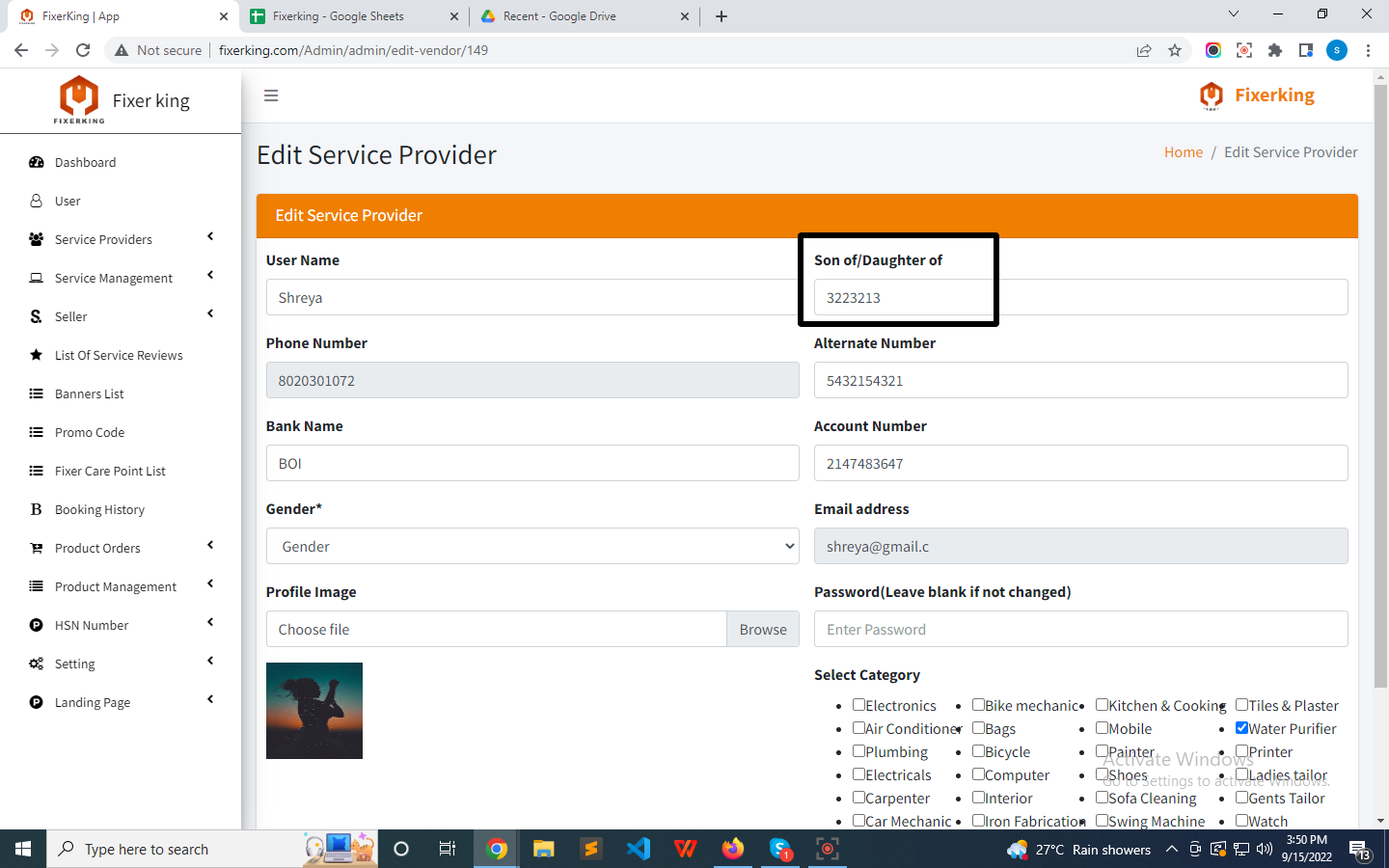Click the profile image thumbnail

314,711
